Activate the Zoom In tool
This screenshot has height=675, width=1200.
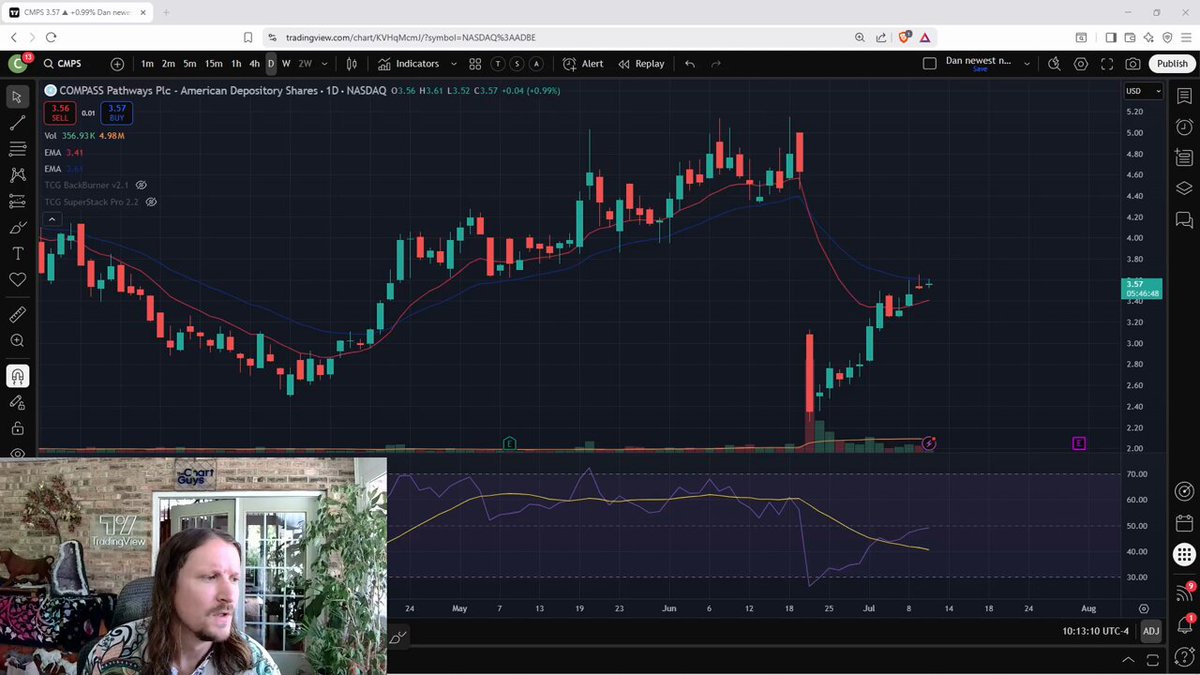click(x=17, y=341)
